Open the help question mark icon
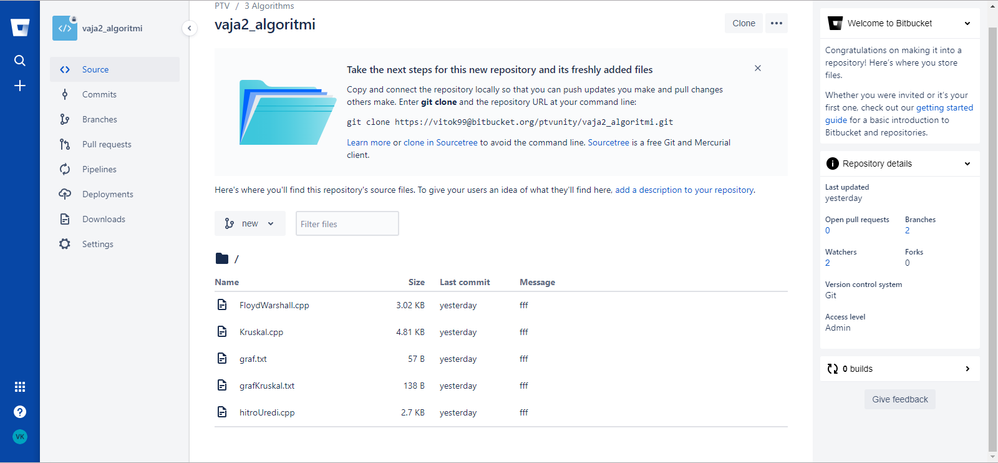The image size is (998, 463). point(20,411)
